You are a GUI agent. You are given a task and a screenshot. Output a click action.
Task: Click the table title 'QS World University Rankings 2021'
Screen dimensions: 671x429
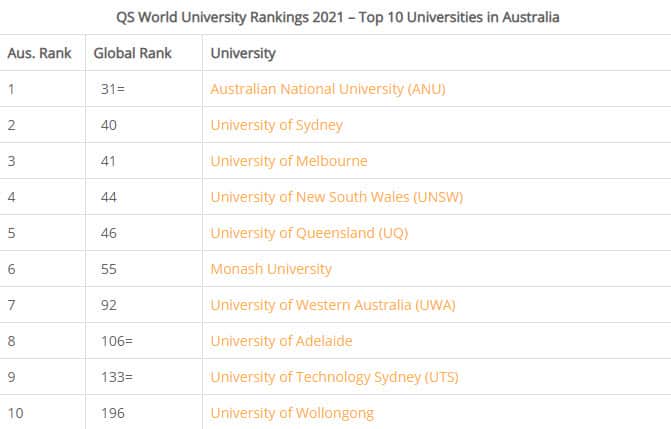click(230, 18)
